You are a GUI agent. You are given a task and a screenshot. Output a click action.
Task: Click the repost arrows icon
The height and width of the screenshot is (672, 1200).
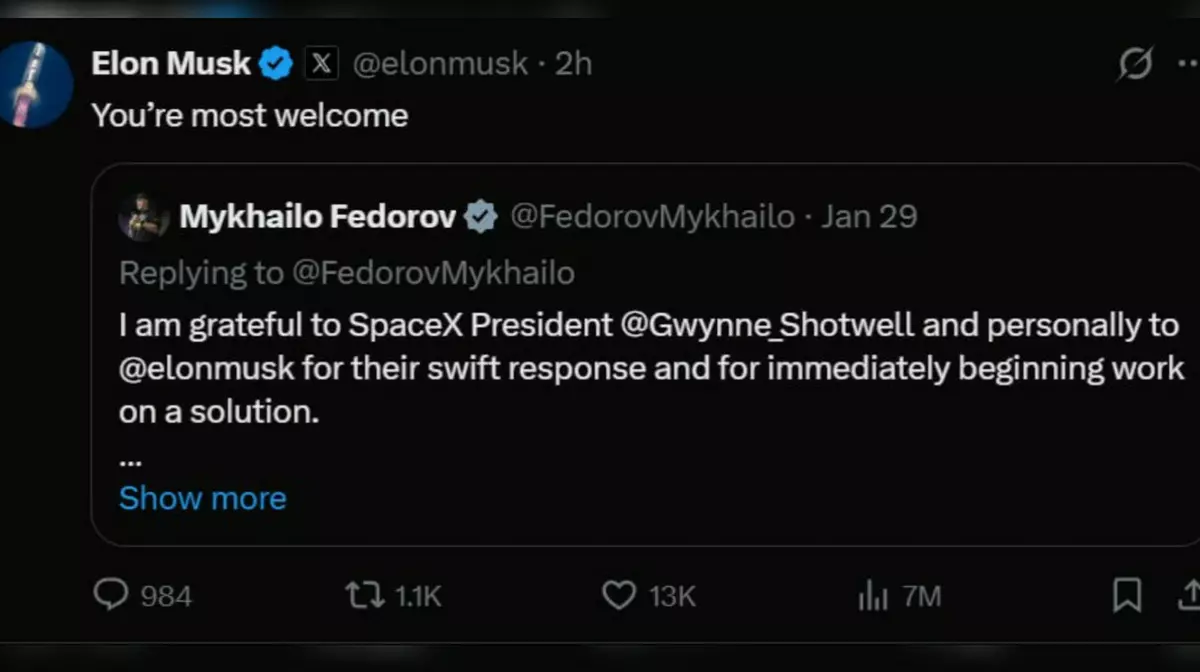(365, 595)
